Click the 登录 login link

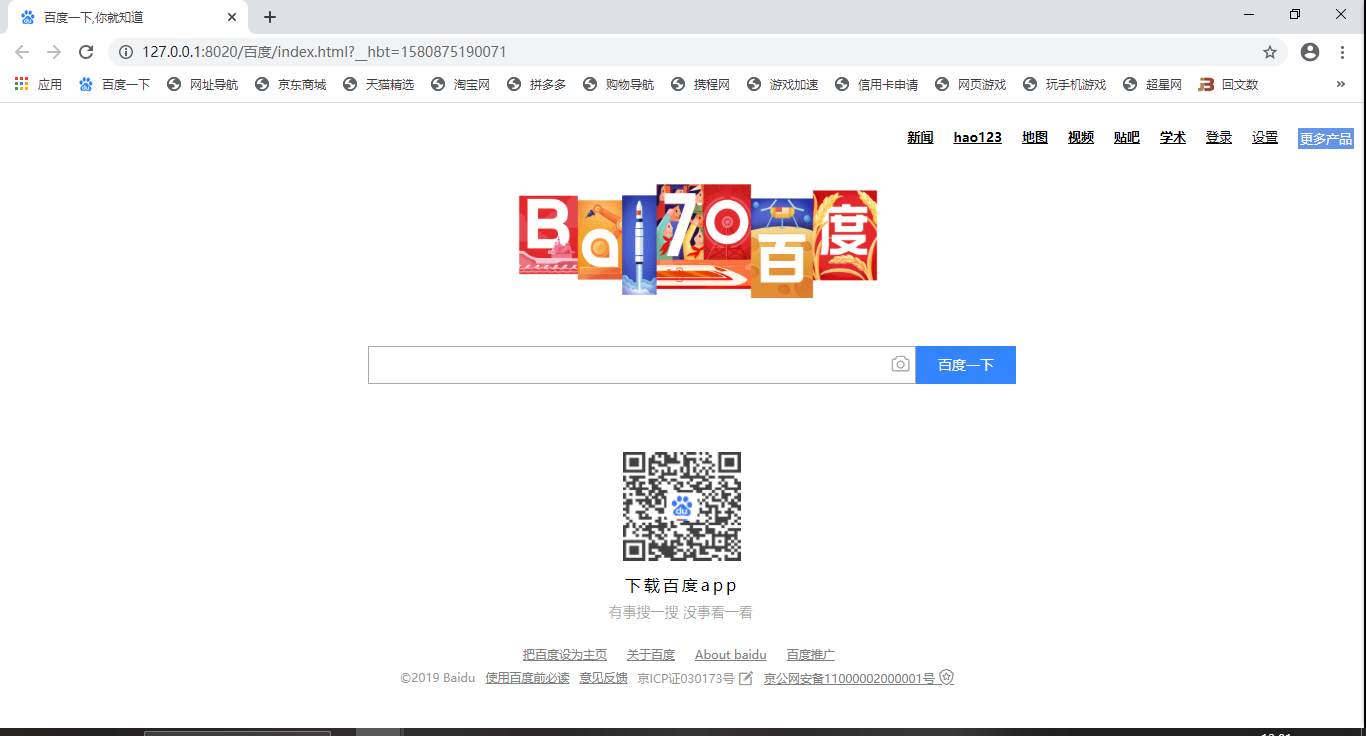[x=1219, y=138]
